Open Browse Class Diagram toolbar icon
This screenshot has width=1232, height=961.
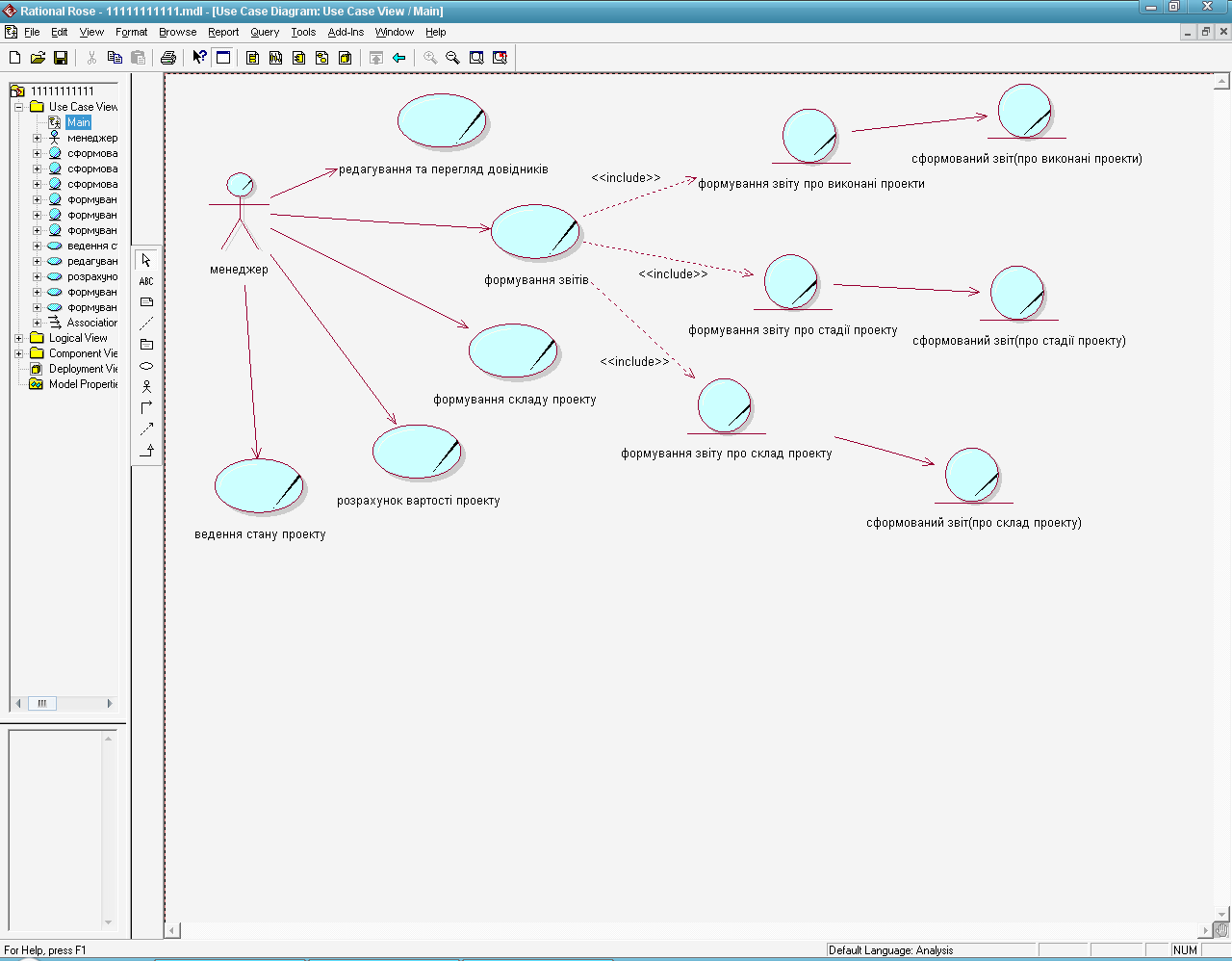[x=253, y=58]
